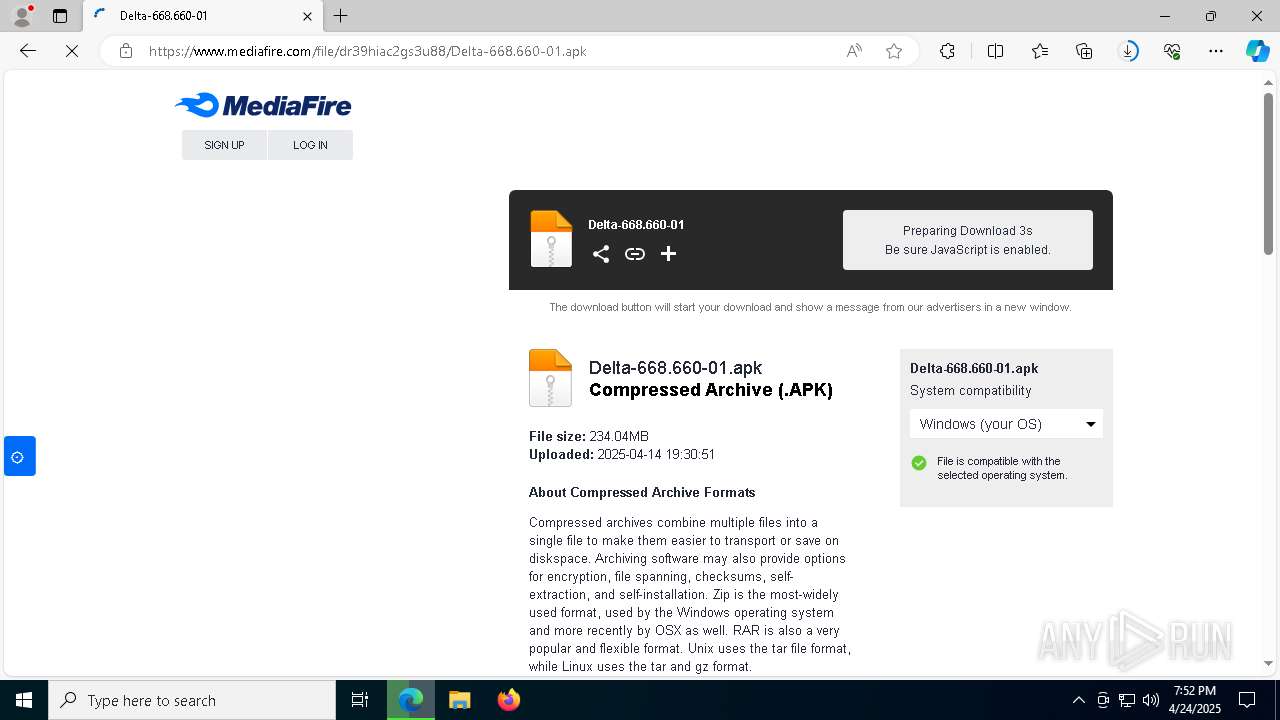Click the LOG IN button
Image resolution: width=1280 pixels, height=720 pixels.
pyautogui.click(x=310, y=145)
